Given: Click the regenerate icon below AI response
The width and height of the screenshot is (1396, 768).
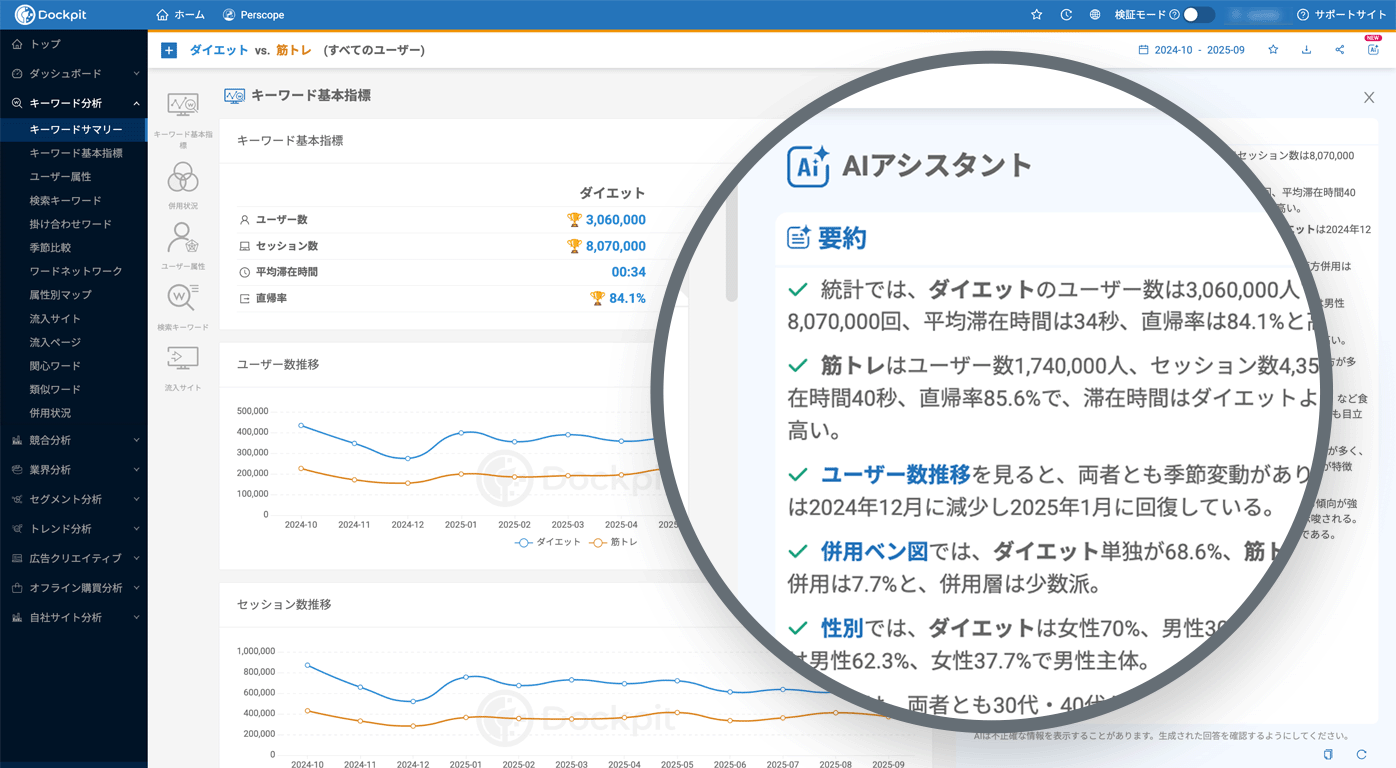Looking at the screenshot, I should click(1361, 754).
